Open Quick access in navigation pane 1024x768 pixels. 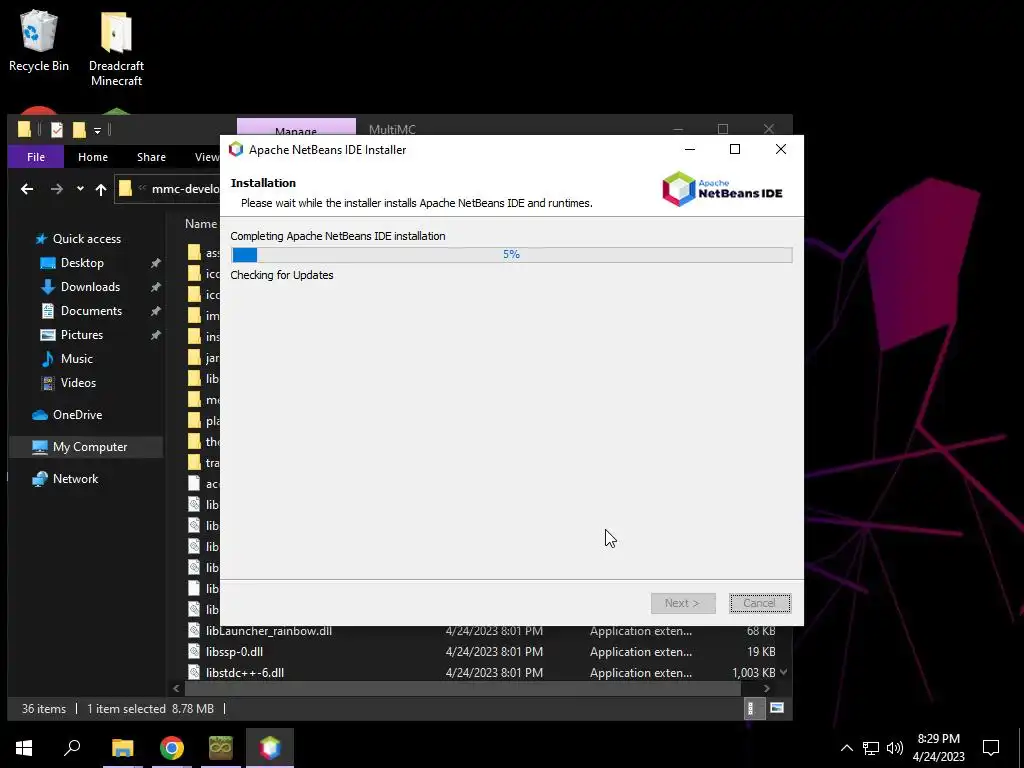point(86,239)
